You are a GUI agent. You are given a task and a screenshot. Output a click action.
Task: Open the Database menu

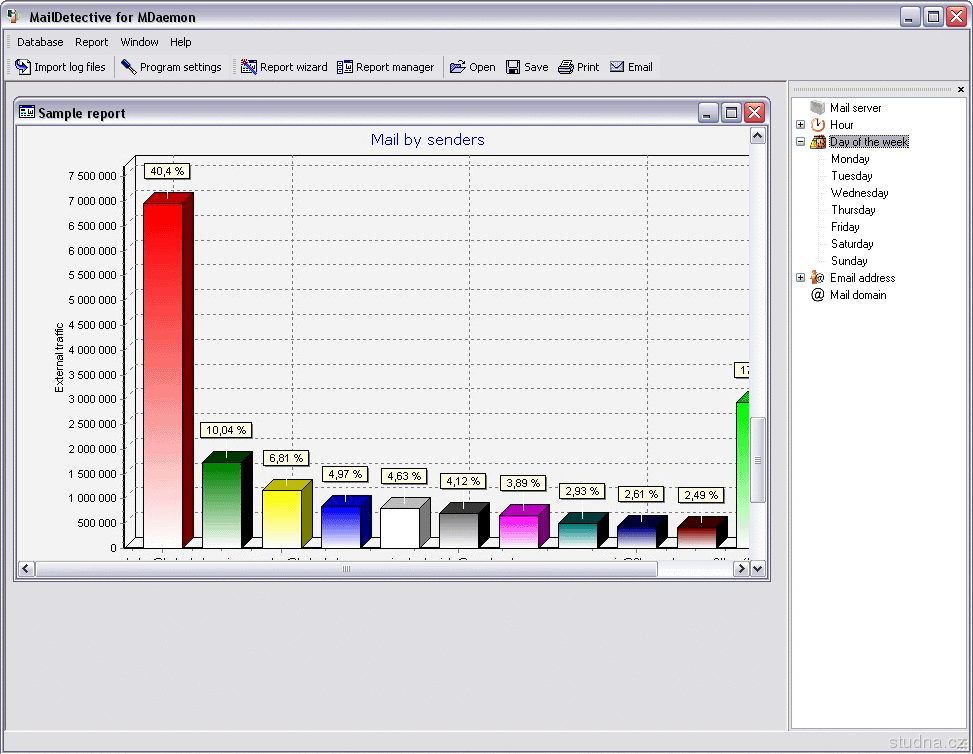40,42
